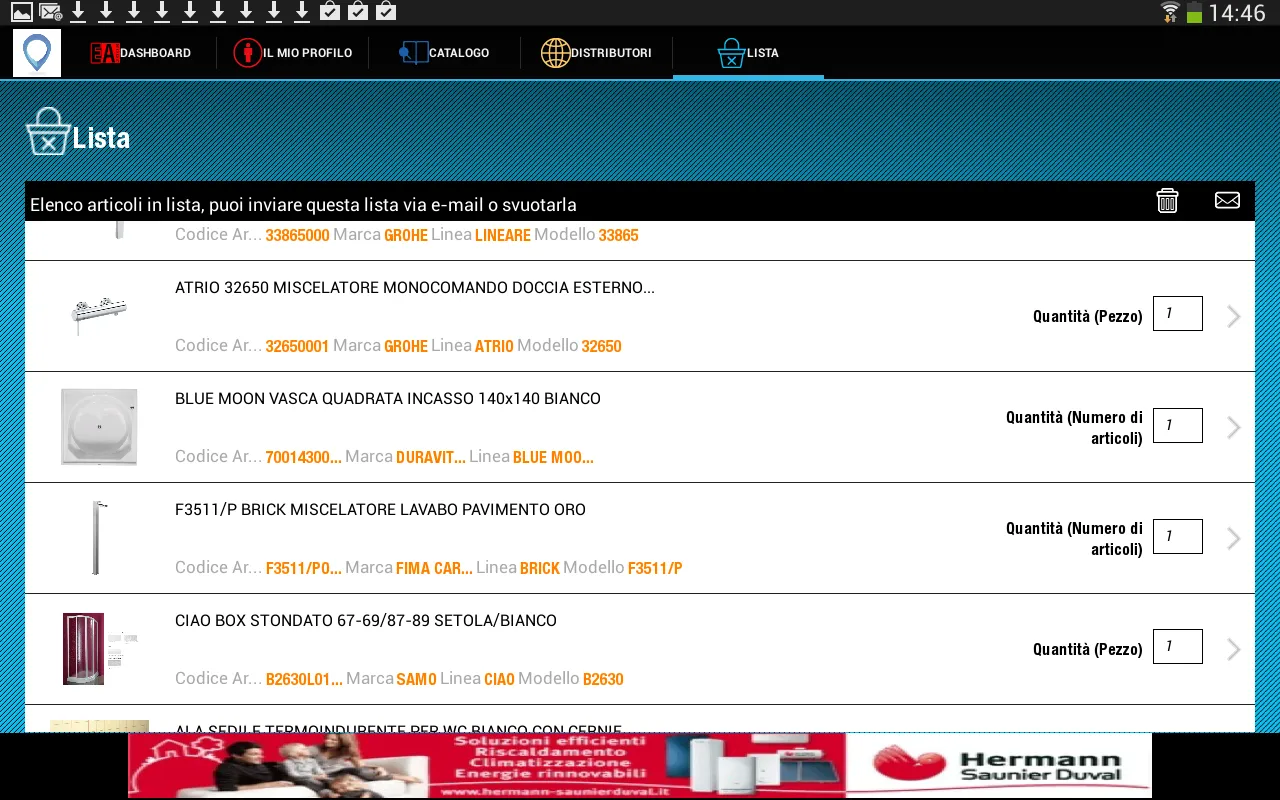Open CIAO BOX shower enclosure thumbnail
This screenshot has height=800, width=1280.
(x=99, y=648)
